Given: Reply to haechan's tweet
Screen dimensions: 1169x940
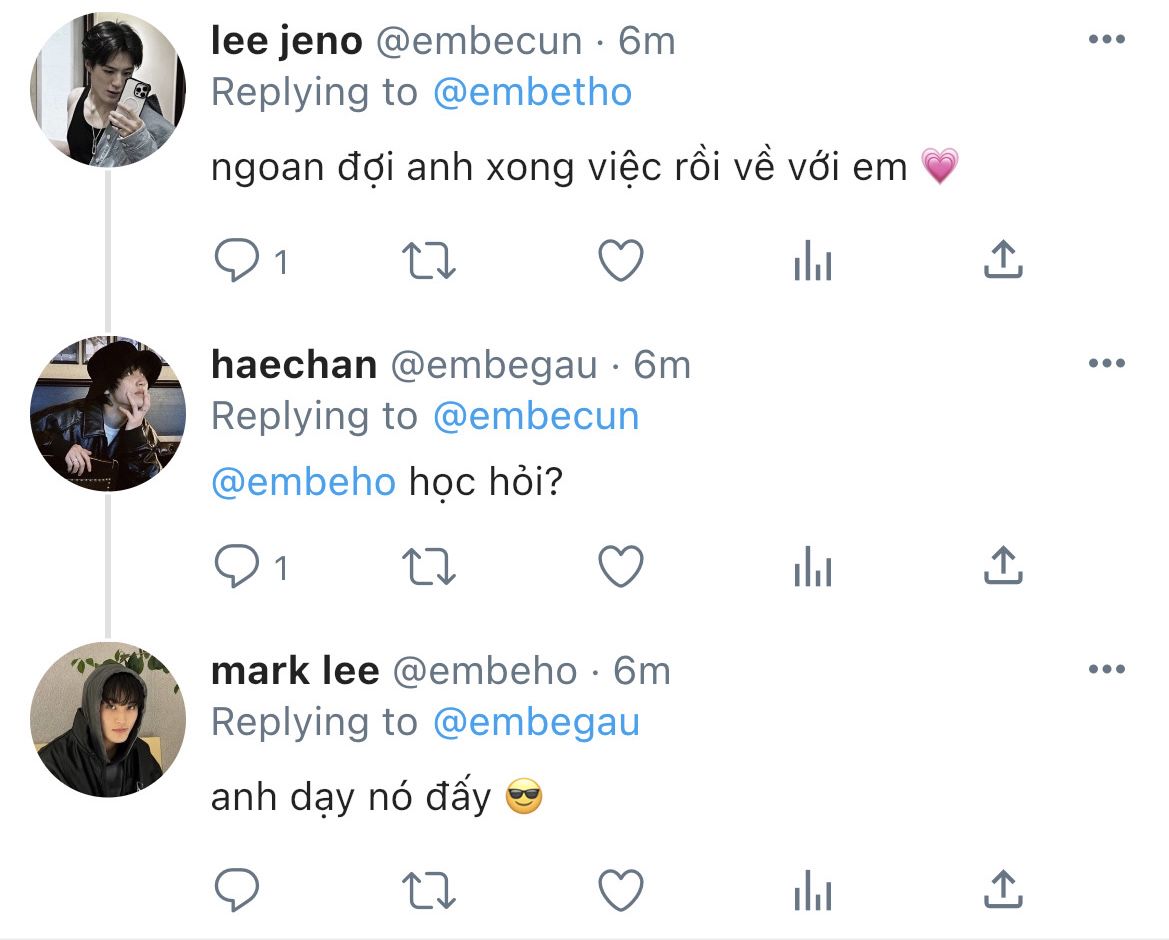Looking at the screenshot, I should coord(238,568).
